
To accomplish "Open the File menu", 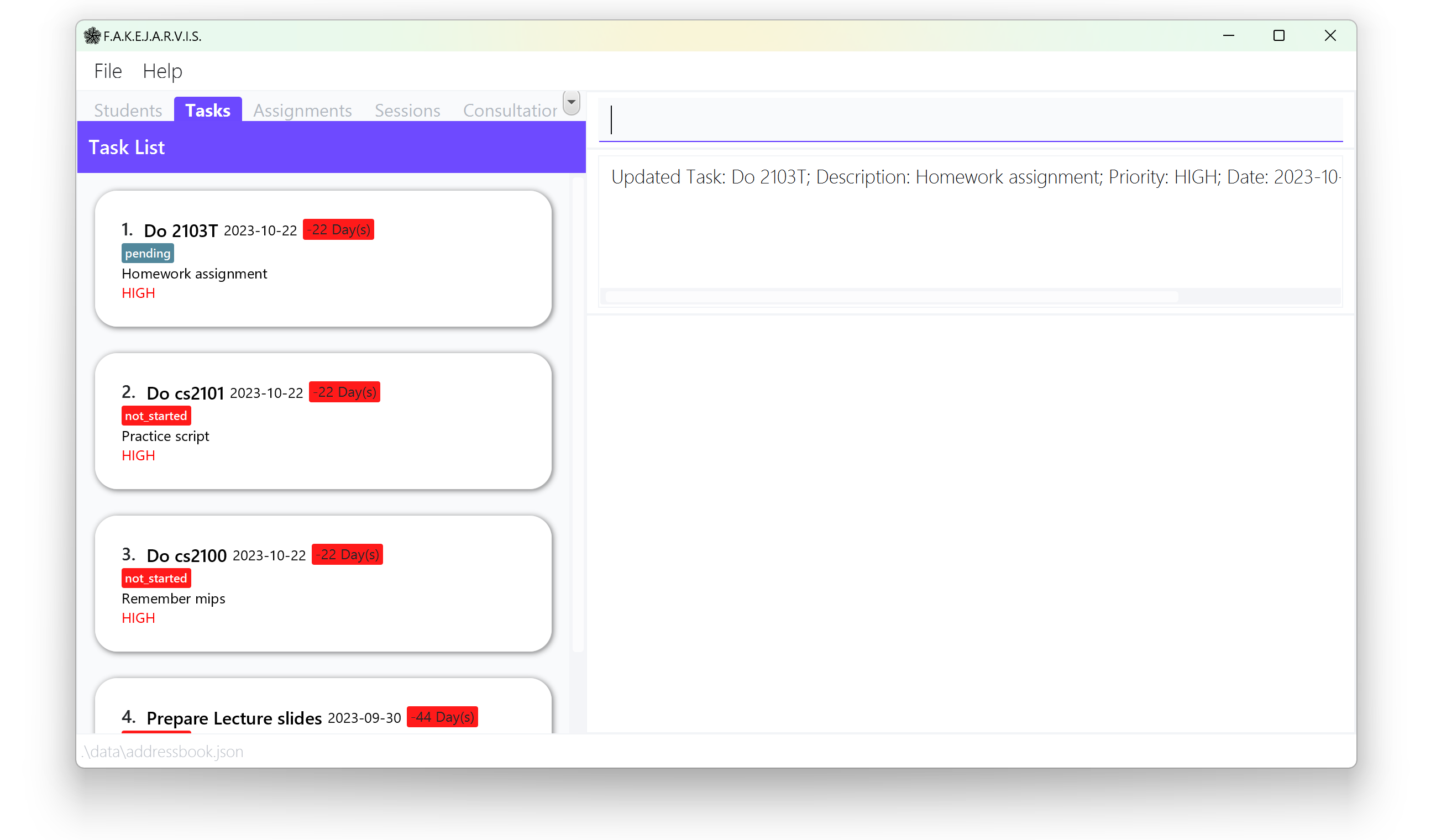I will pos(108,71).
